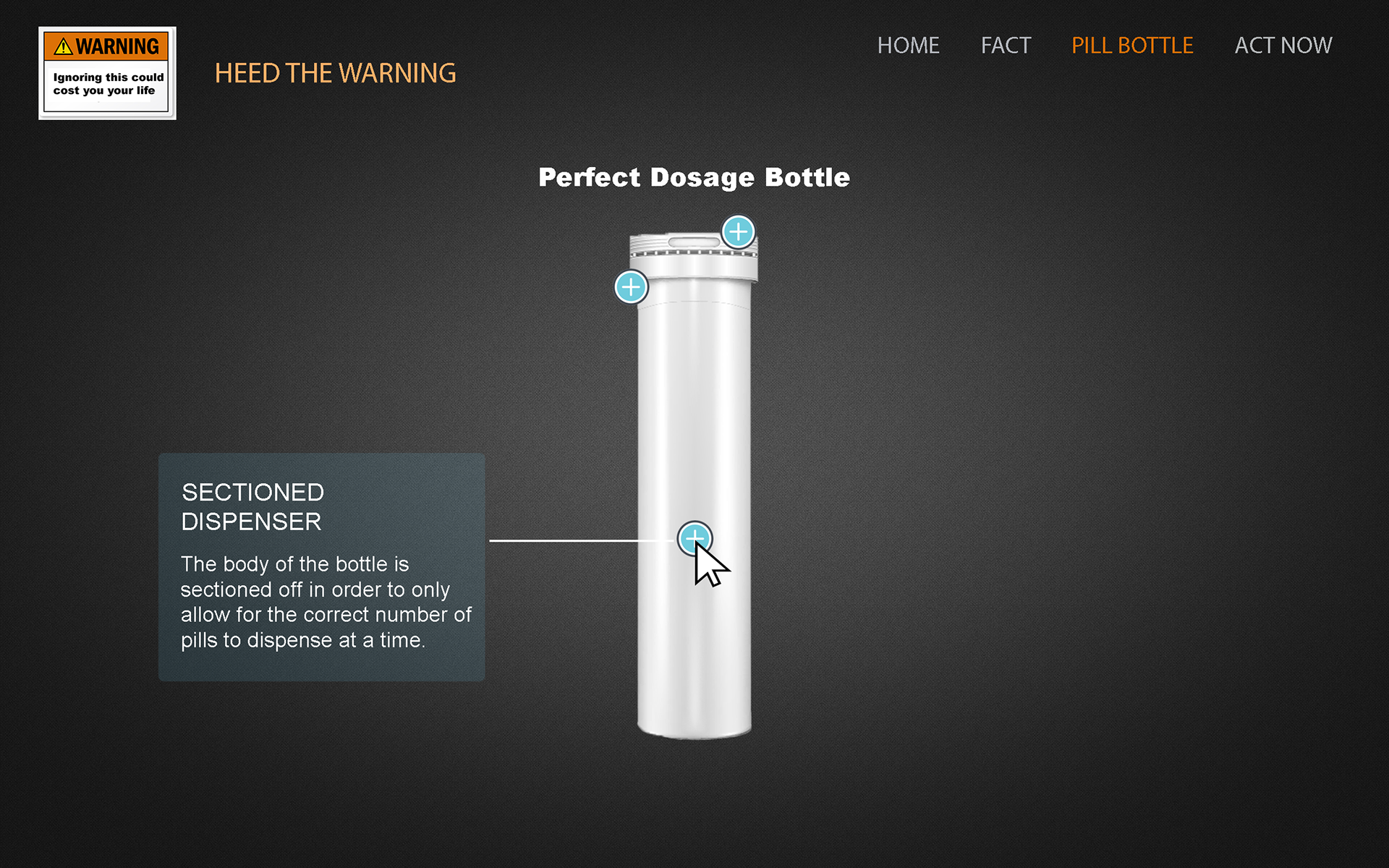Click the ridged ring under the bottle cap

(693, 253)
